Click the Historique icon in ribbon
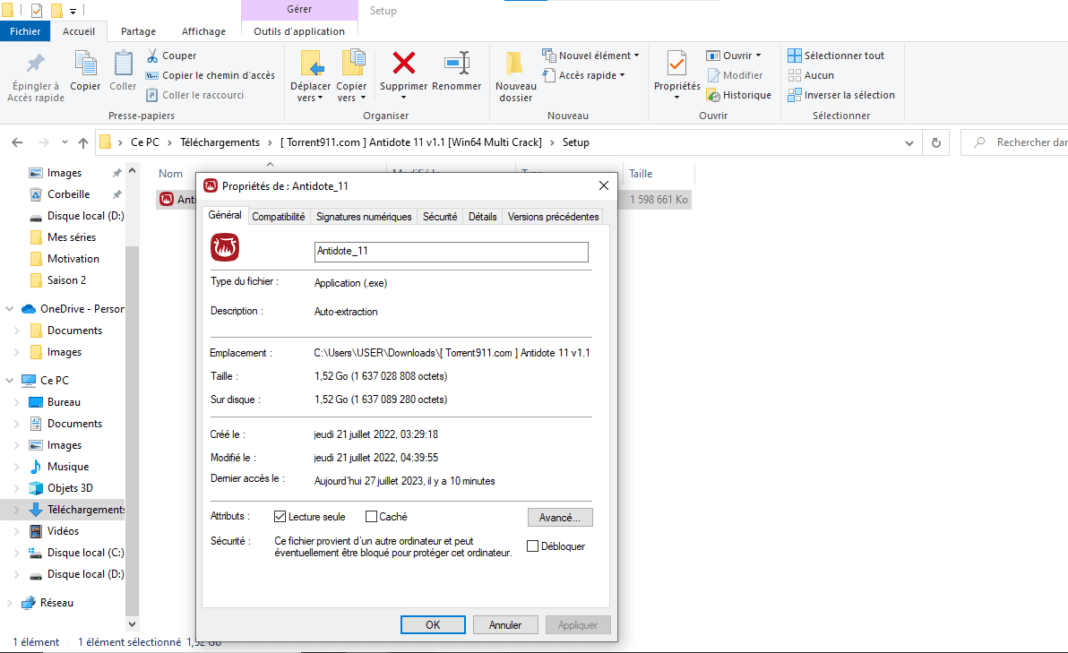Screen dimensions: 1068x653 [x=713, y=95]
